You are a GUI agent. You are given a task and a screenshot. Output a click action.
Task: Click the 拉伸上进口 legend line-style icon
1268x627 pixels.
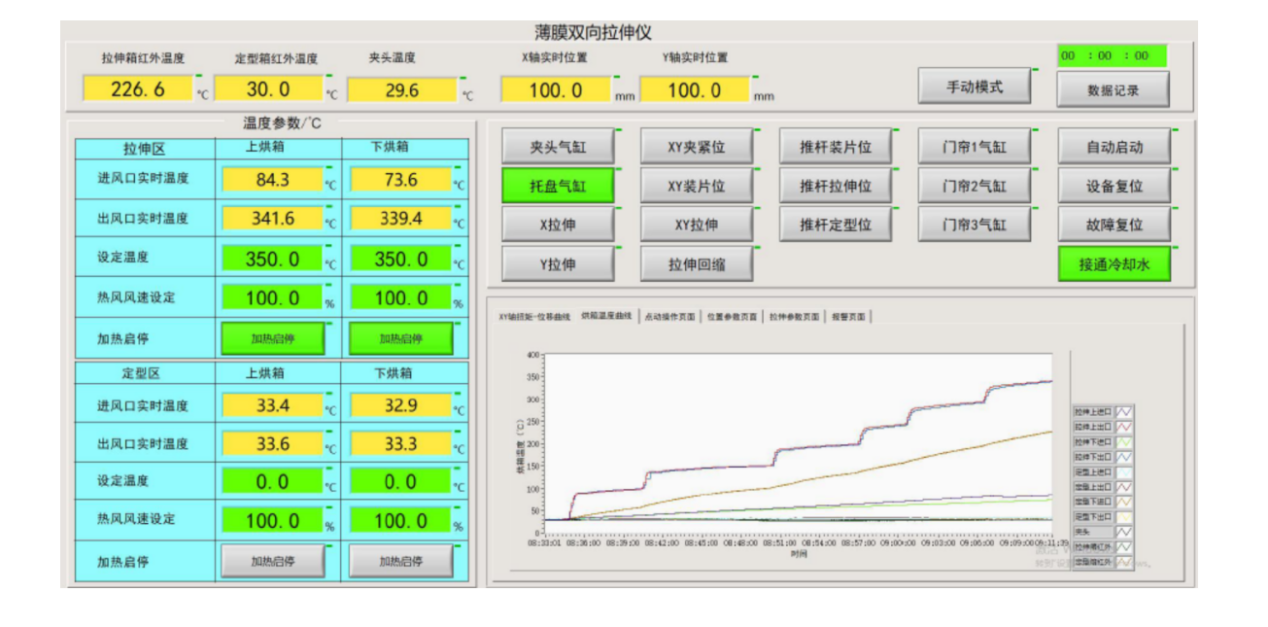point(1124,411)
